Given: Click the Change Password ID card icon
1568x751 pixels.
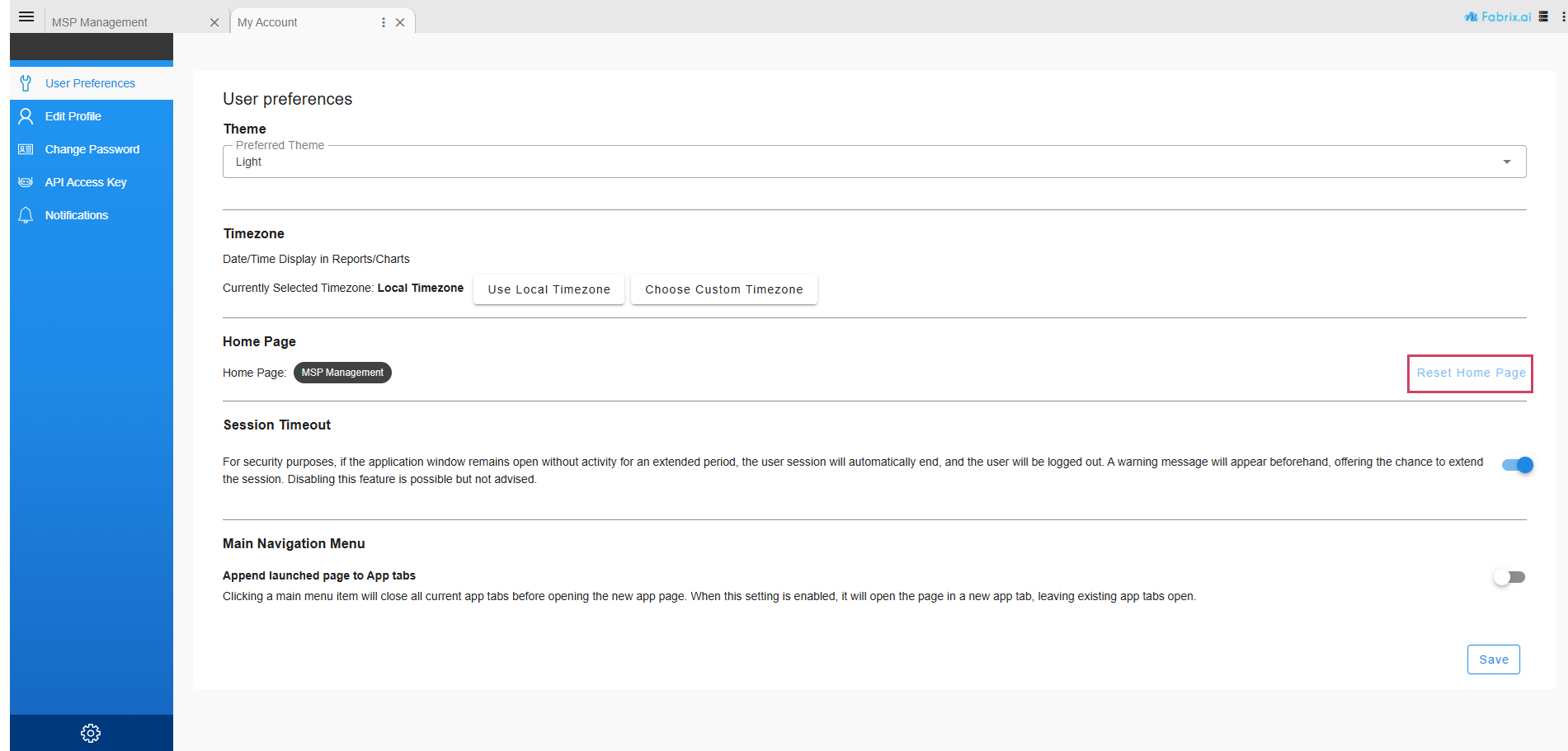Looking at the screenshot, I should 25,148.
